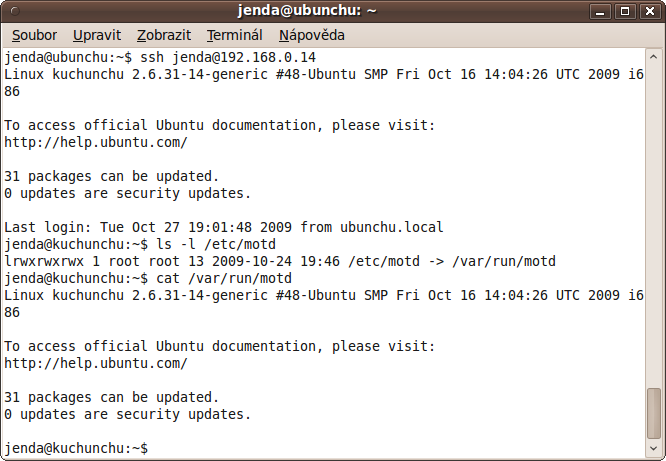Click the empty scrollbar track above the thumb
Image resolution: width=666 pixels, height=461 pixels.
tap(653, 225)
